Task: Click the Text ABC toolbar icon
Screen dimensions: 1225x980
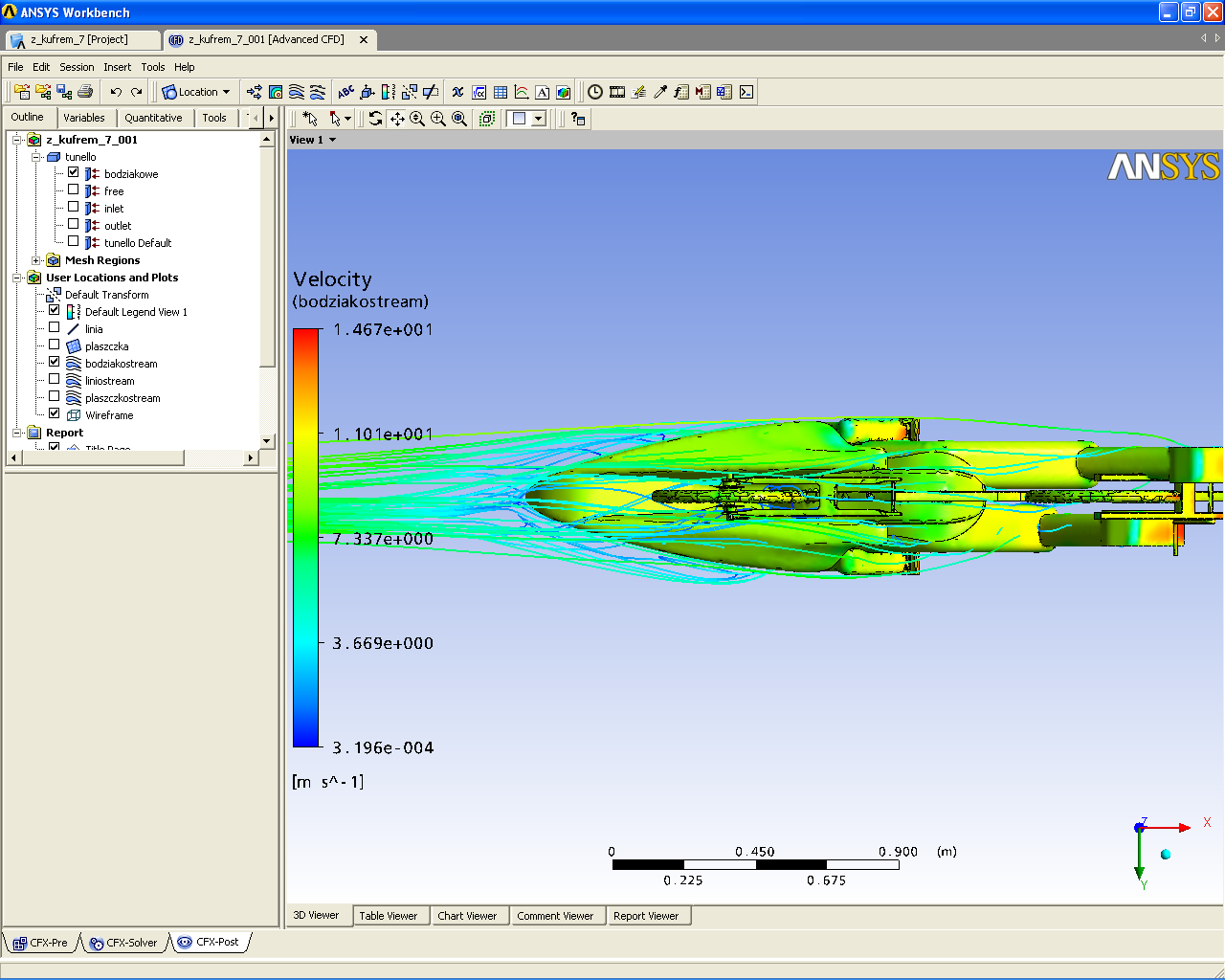Action: click(345, 92)
